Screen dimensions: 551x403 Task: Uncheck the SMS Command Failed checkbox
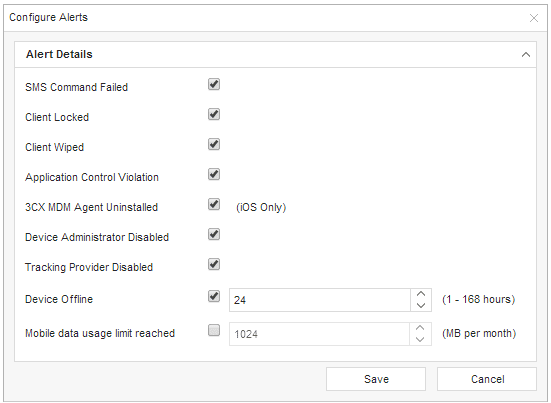(x=214, y=84)
